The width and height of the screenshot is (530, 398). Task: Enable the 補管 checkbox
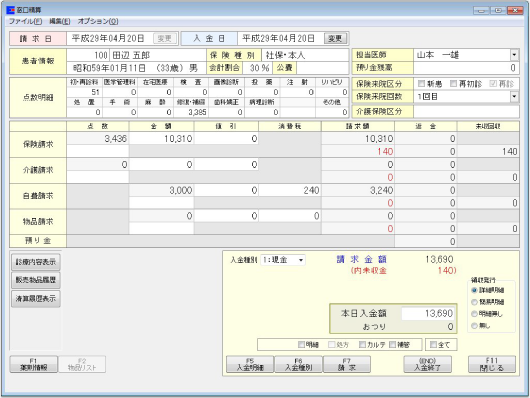click(x=392, y=345)
